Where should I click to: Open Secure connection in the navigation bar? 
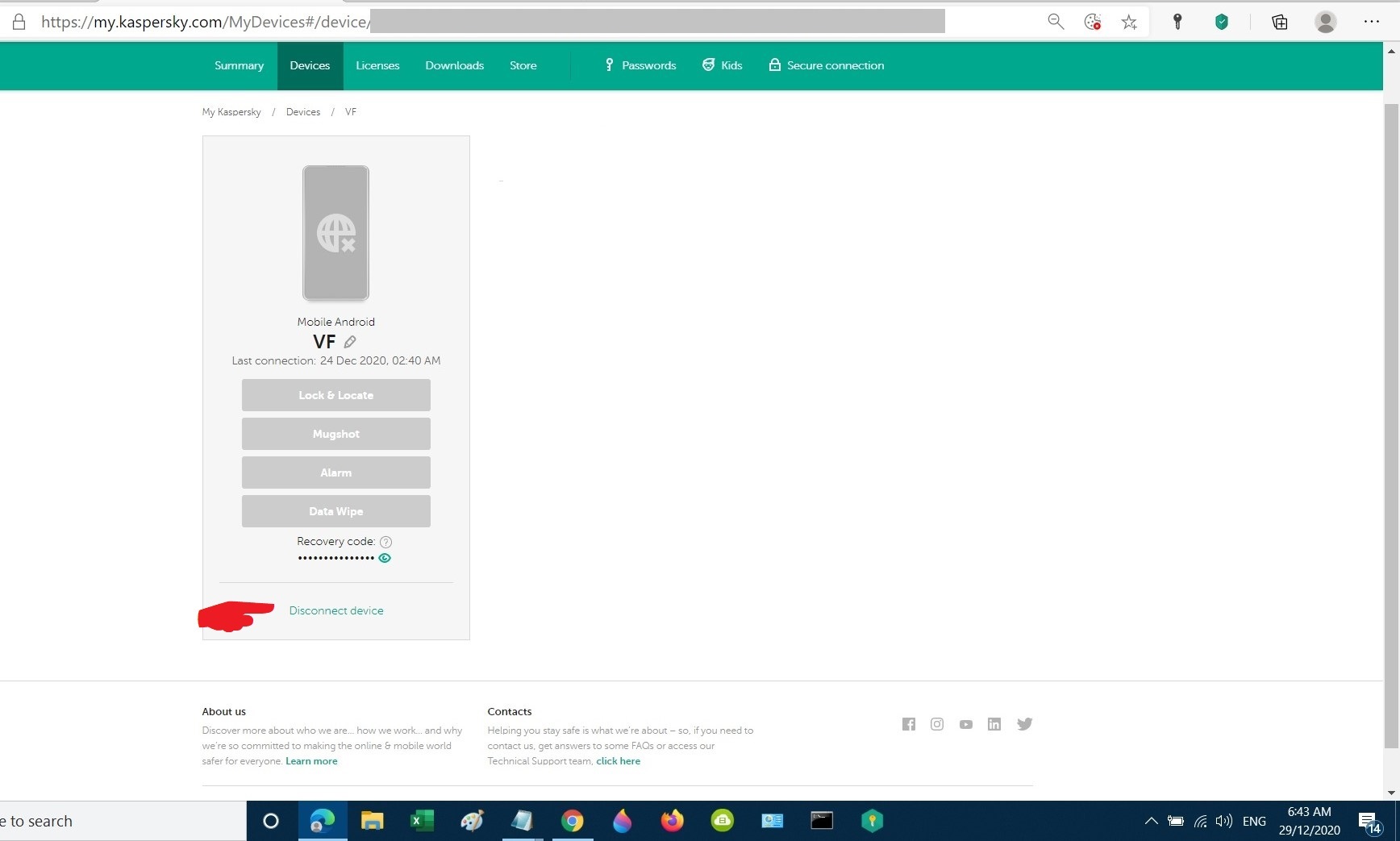pyautogui.click(x=826, y=65)
